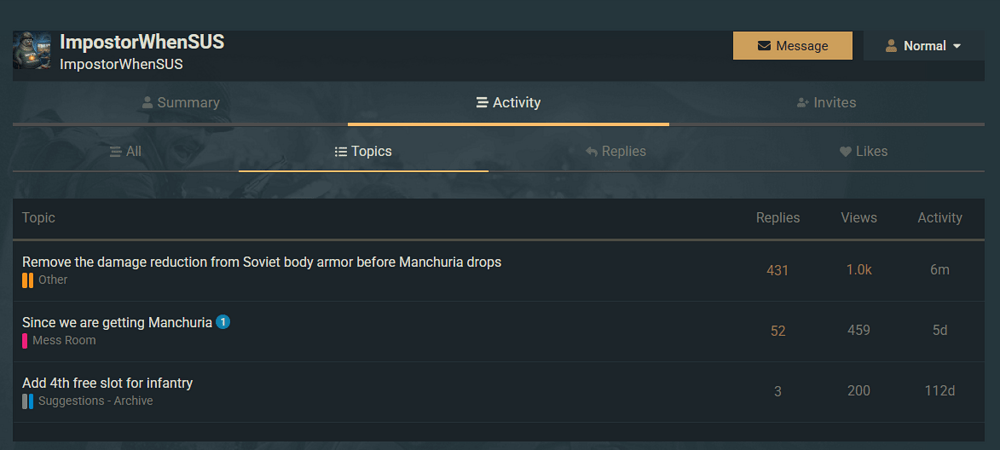Click the envelope icon on Message button
The image size is (1000, 450).
(x=764, y=46)
